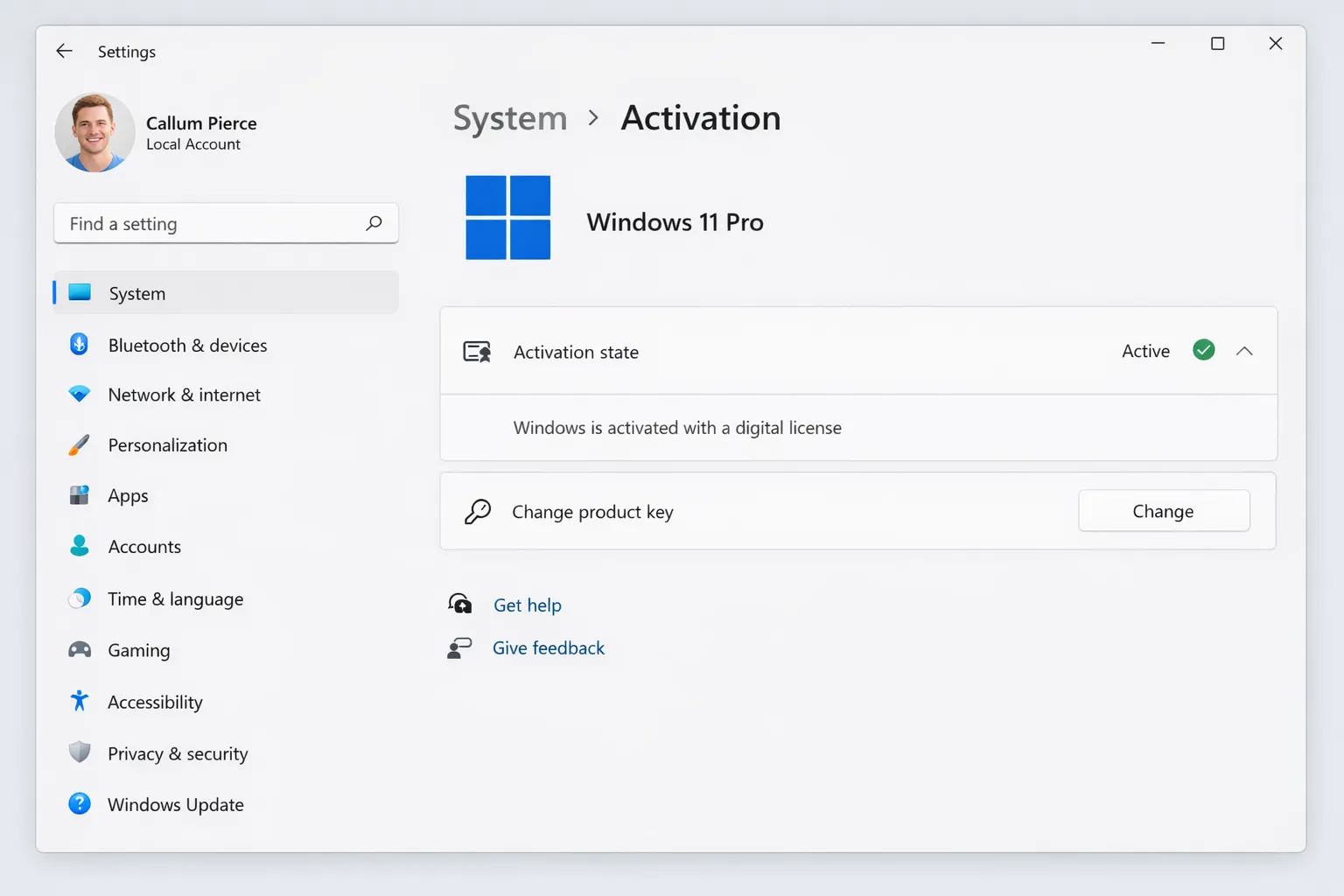Open the Network & internet section icon
This screenshot has width=1344, height=896.
click(x=80, y=395)
